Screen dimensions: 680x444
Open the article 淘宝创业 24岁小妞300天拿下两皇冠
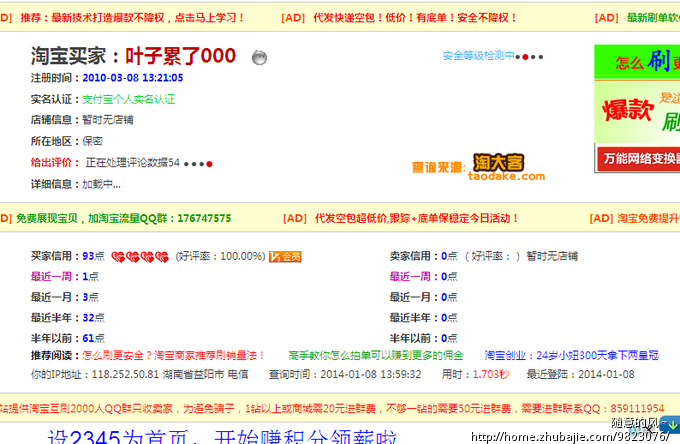coord(572,356)
